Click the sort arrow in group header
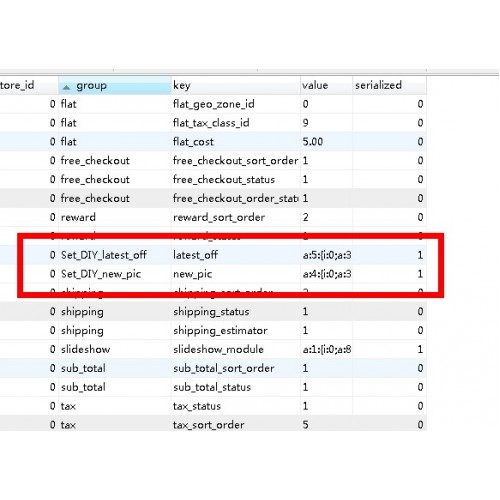Screen dimensions: 500x500 coord(66,87)
